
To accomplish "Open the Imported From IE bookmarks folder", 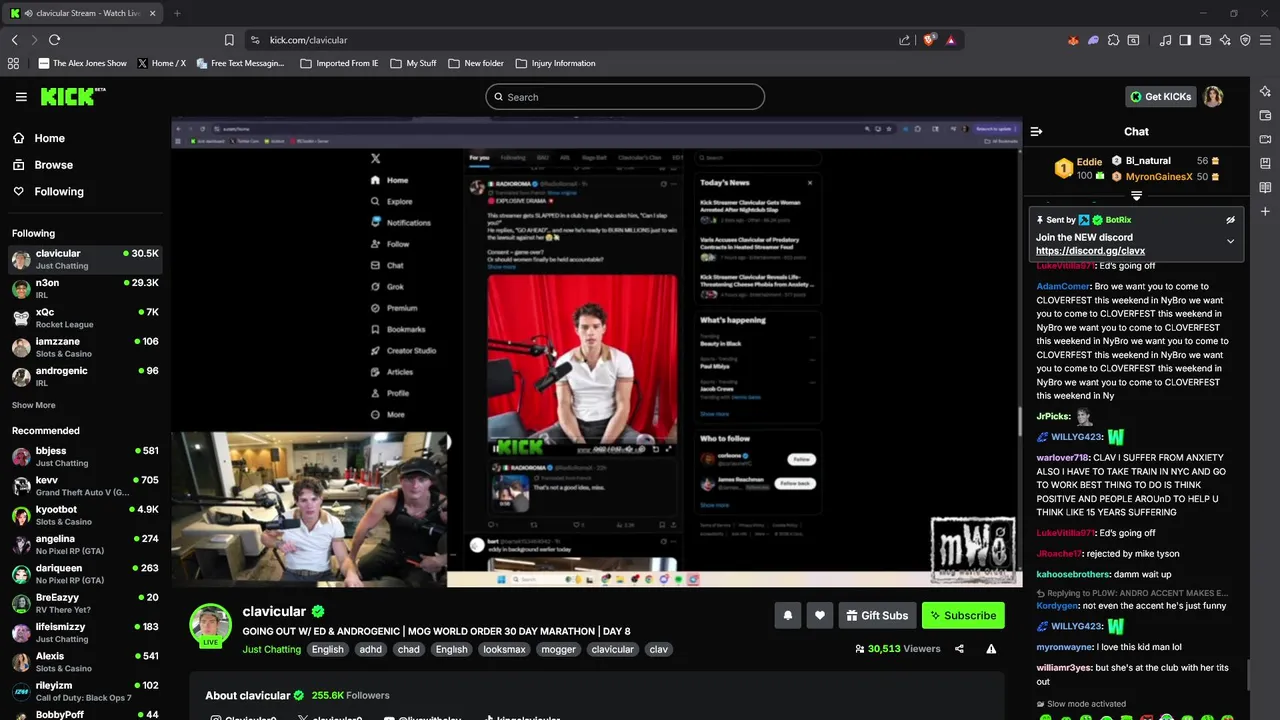I will pos(338,63).
